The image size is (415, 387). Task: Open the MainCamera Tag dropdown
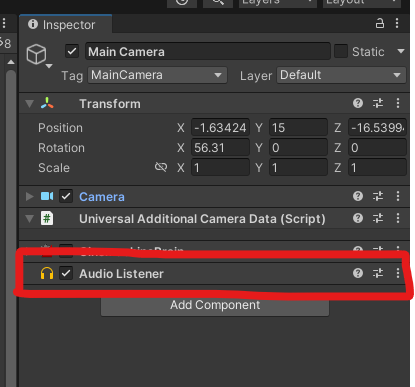157,75
